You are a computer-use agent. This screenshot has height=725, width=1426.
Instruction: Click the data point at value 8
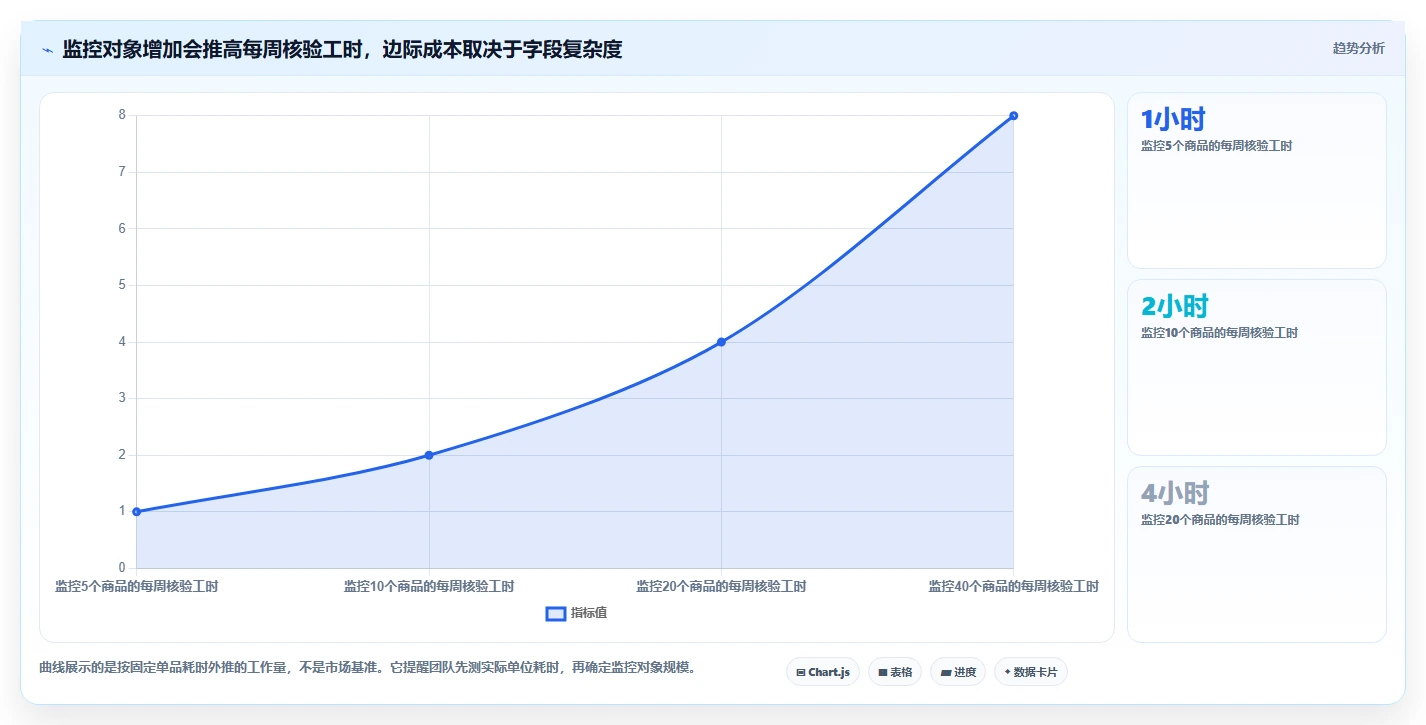(x=1013, y=116)
